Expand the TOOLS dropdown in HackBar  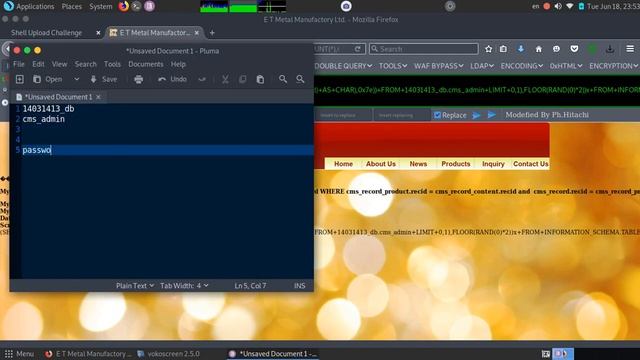(393, 66)
